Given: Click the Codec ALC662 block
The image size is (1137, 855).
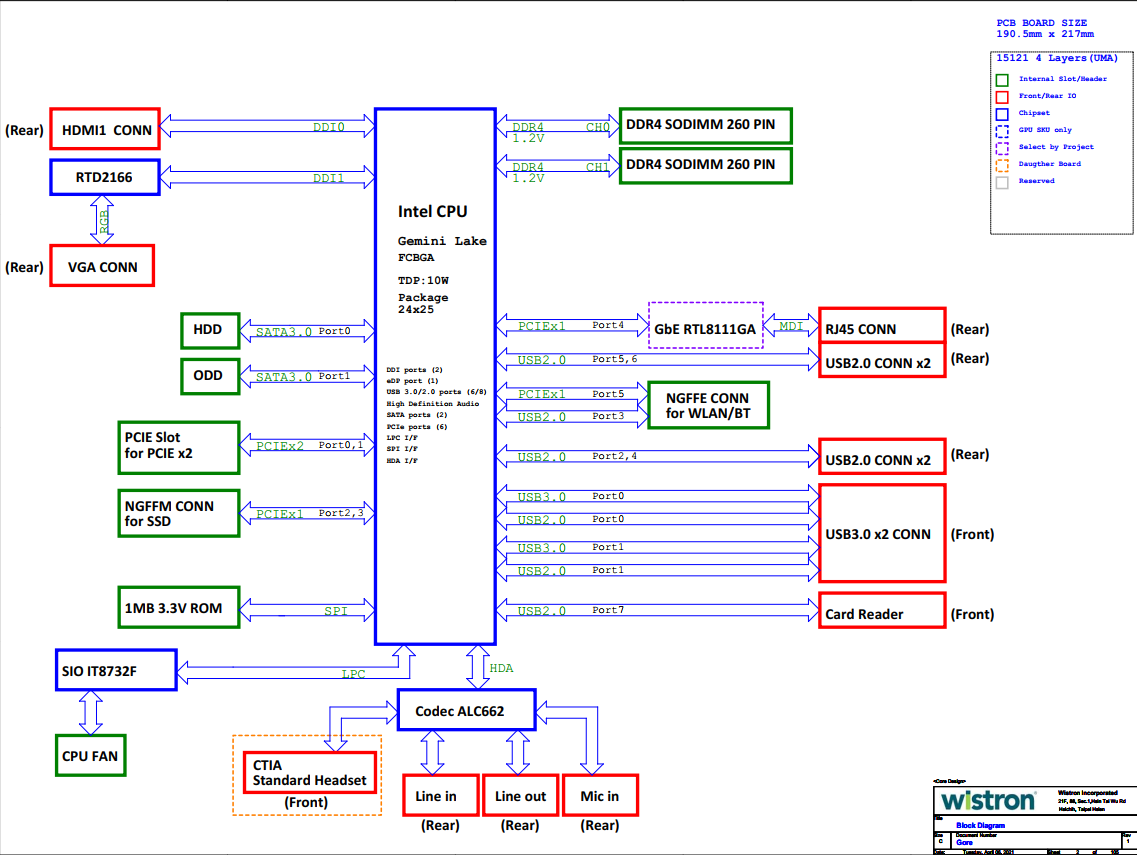Looking at the screenshot, I should pyautogui.click(x=466, y=712).
